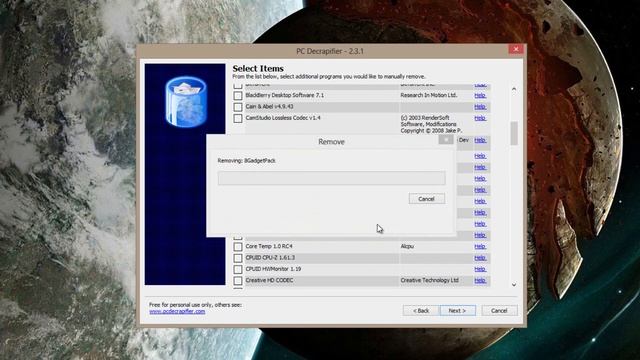The image size is (640, 360).
Task: Open Help link for Cain & Abel
Action: 480,107
